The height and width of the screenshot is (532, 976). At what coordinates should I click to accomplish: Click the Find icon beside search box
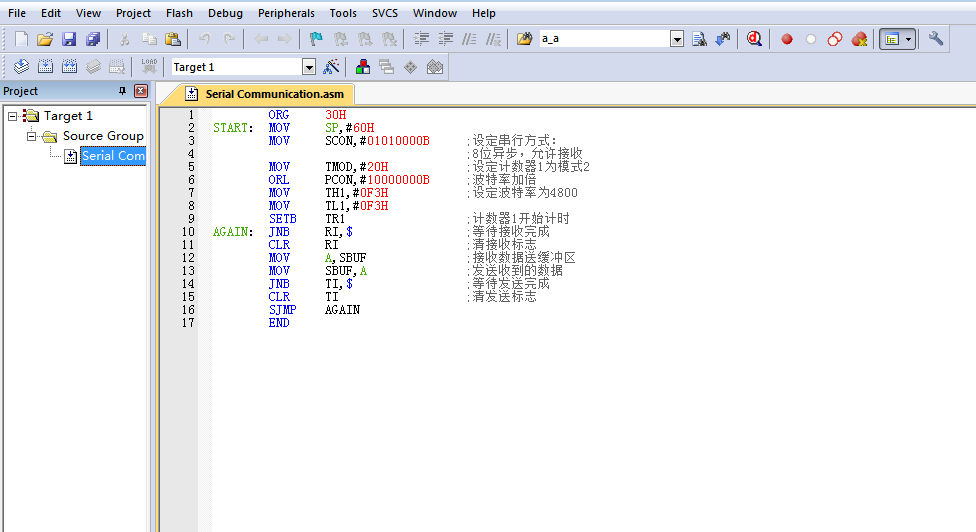point(699,39)
